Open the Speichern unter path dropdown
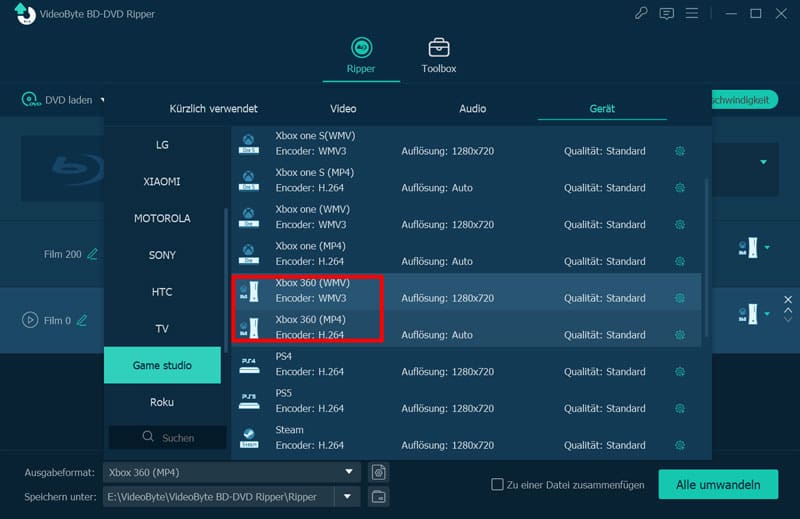Image resolution: width=800 pixels, height=519 pixels. coord(347,497)
